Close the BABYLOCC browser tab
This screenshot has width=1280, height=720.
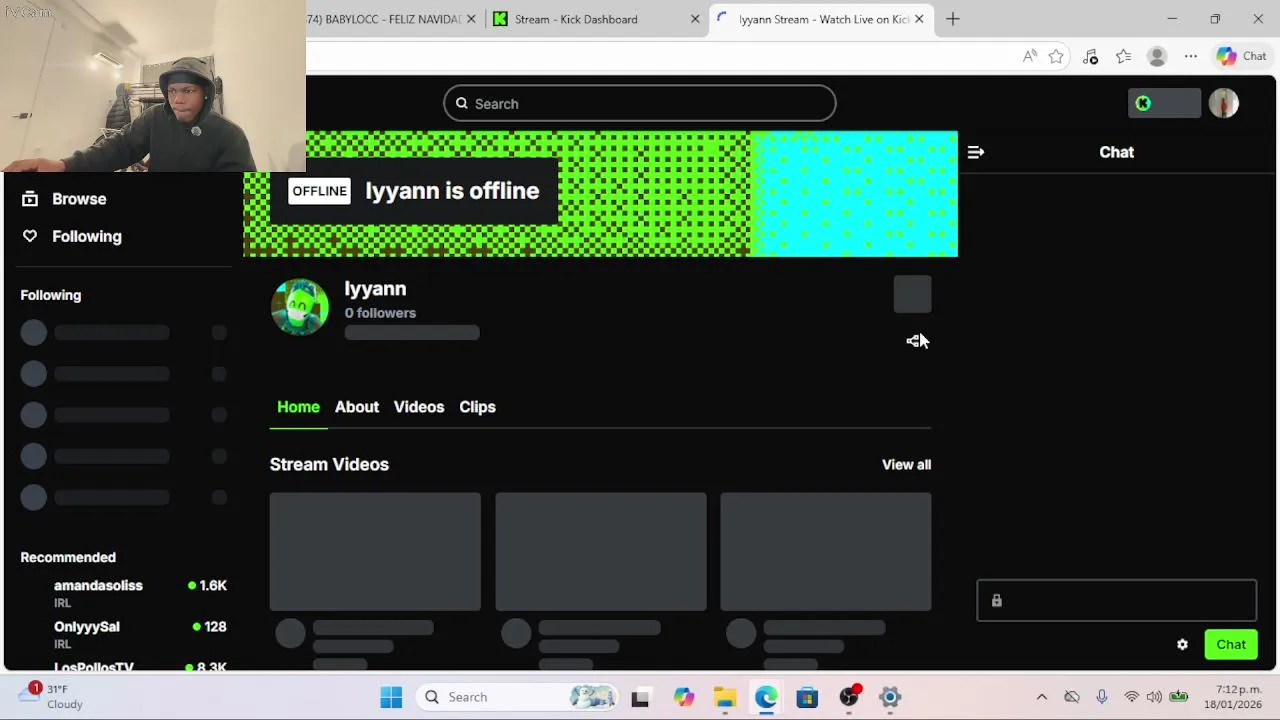pyautogui.click(x=472, y=19)
